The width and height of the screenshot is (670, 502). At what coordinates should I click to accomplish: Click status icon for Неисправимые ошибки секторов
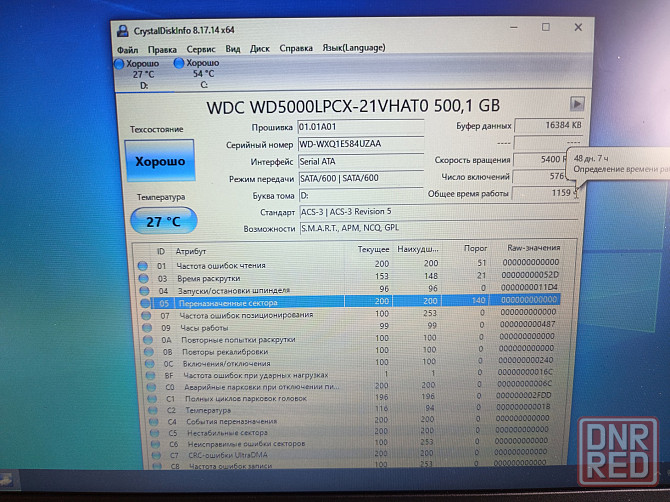point(156,444)
